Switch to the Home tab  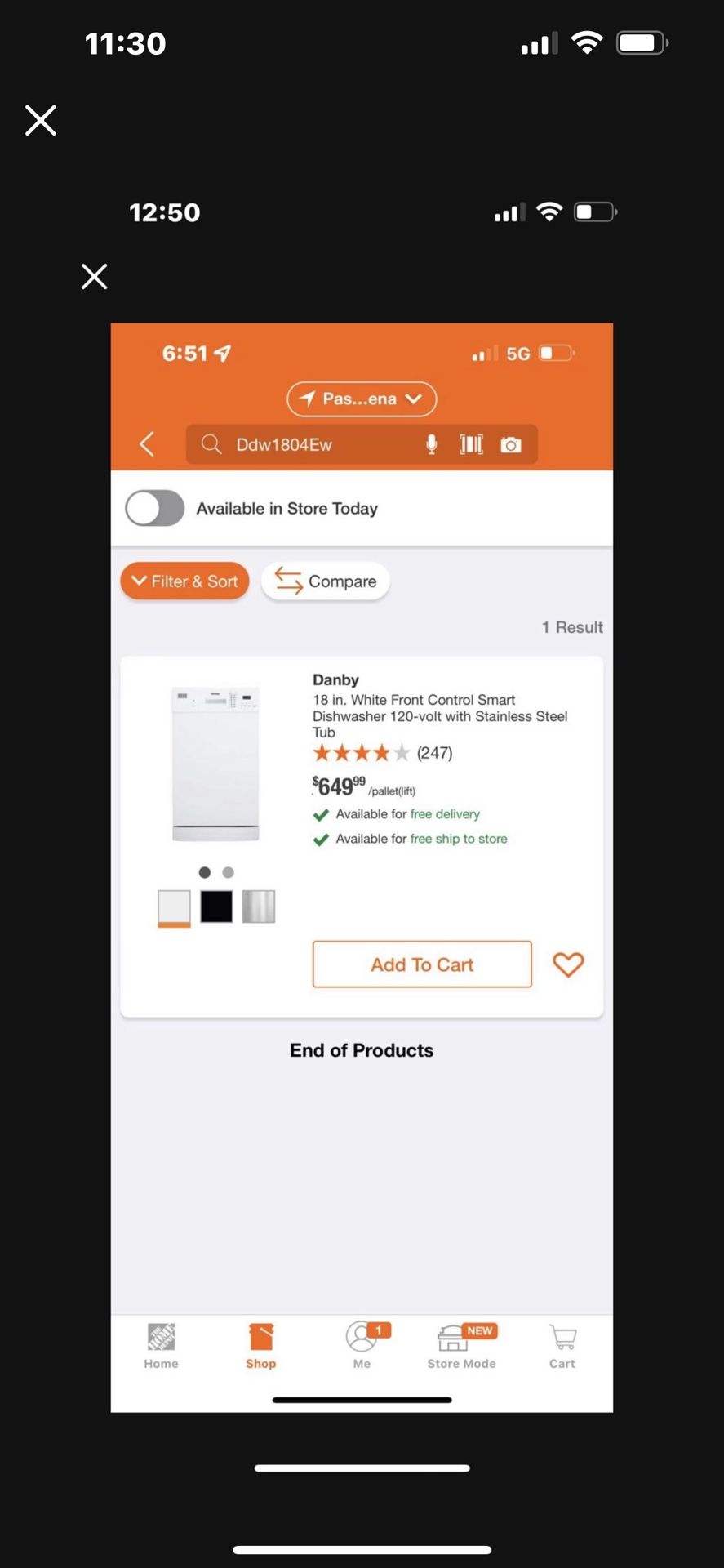(161, 1347)
